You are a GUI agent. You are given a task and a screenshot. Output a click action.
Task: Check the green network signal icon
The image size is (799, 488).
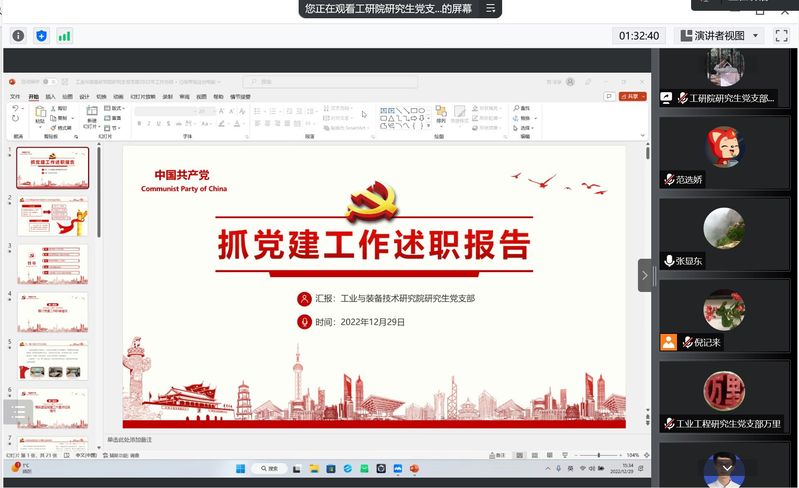tap(64, 36)
